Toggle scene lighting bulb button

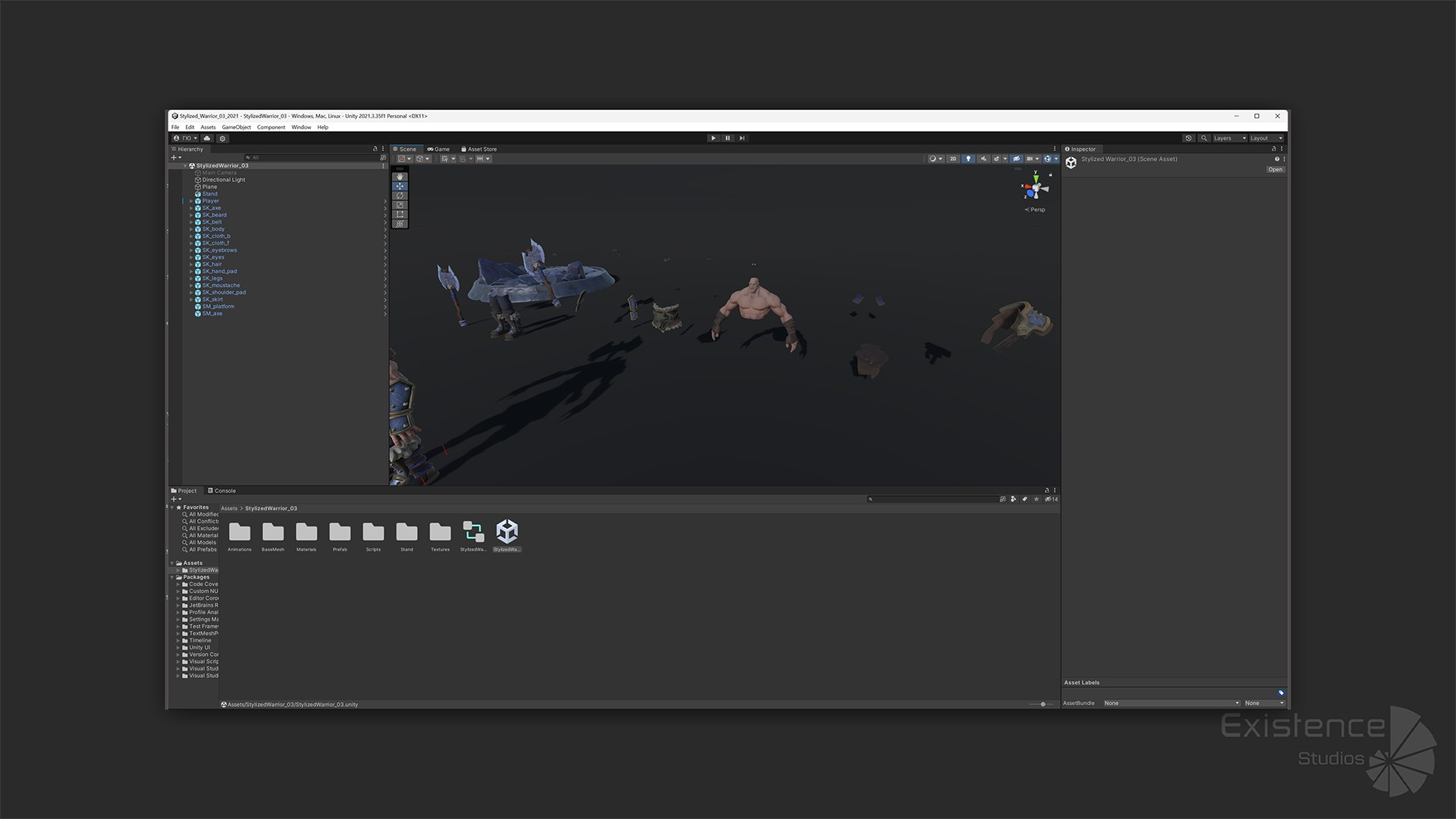click(x=968, y=159)
